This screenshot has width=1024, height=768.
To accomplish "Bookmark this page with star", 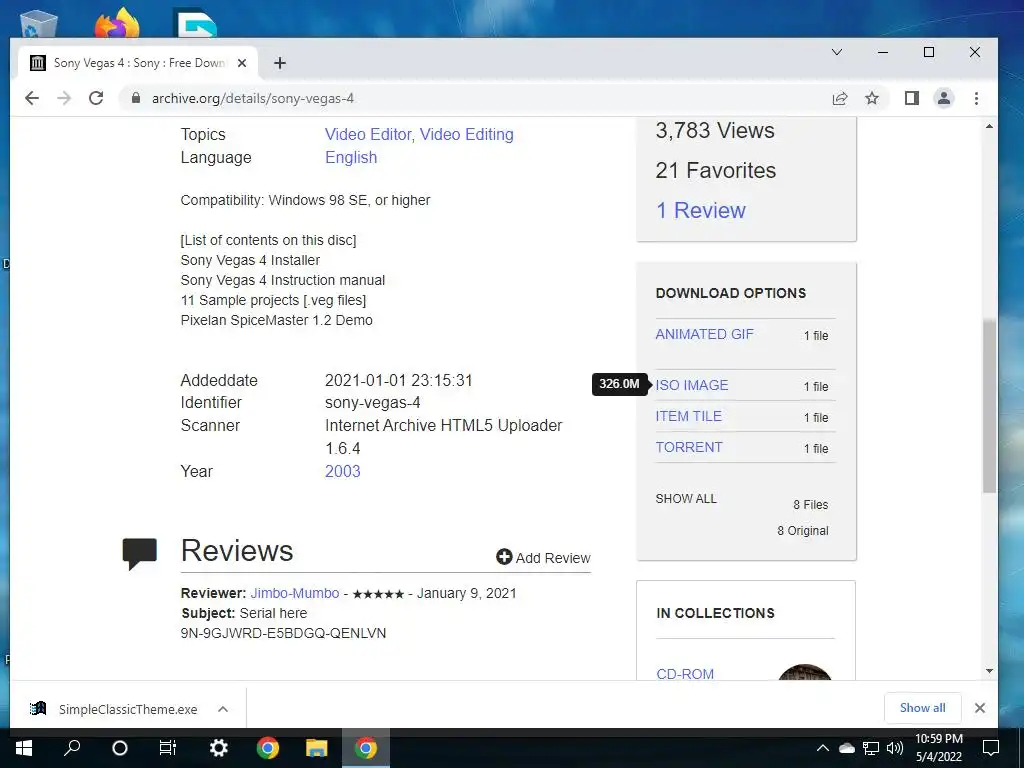I will click(872, 99).
